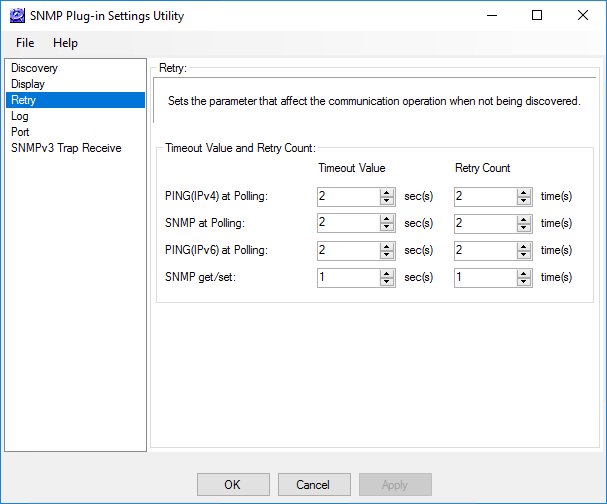The image size is (607, 504).
Task: Select Discovery in the settings list
Action: (x=35, y=68)
